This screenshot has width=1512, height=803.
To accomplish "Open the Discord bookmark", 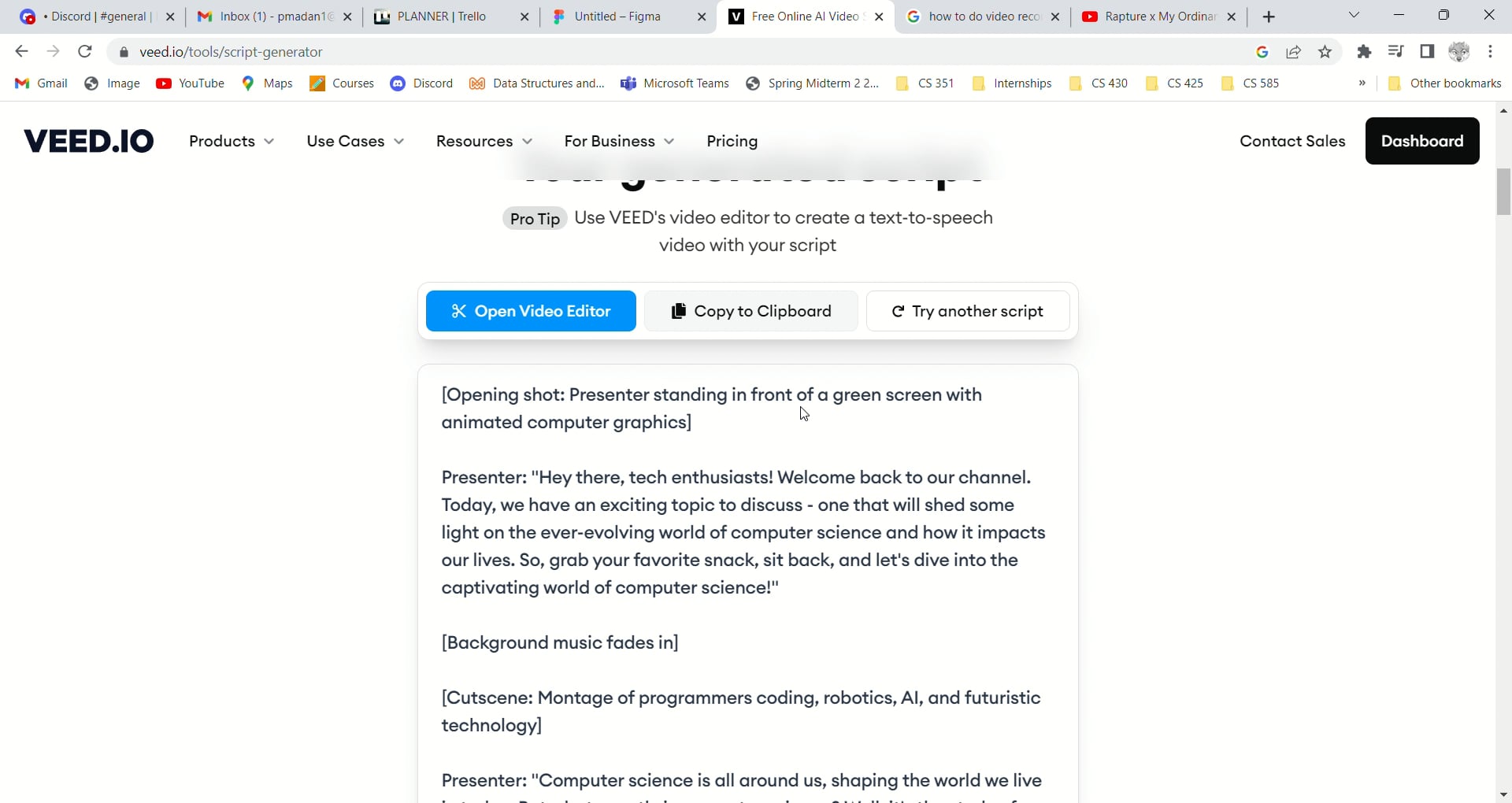I will [421, 83].
